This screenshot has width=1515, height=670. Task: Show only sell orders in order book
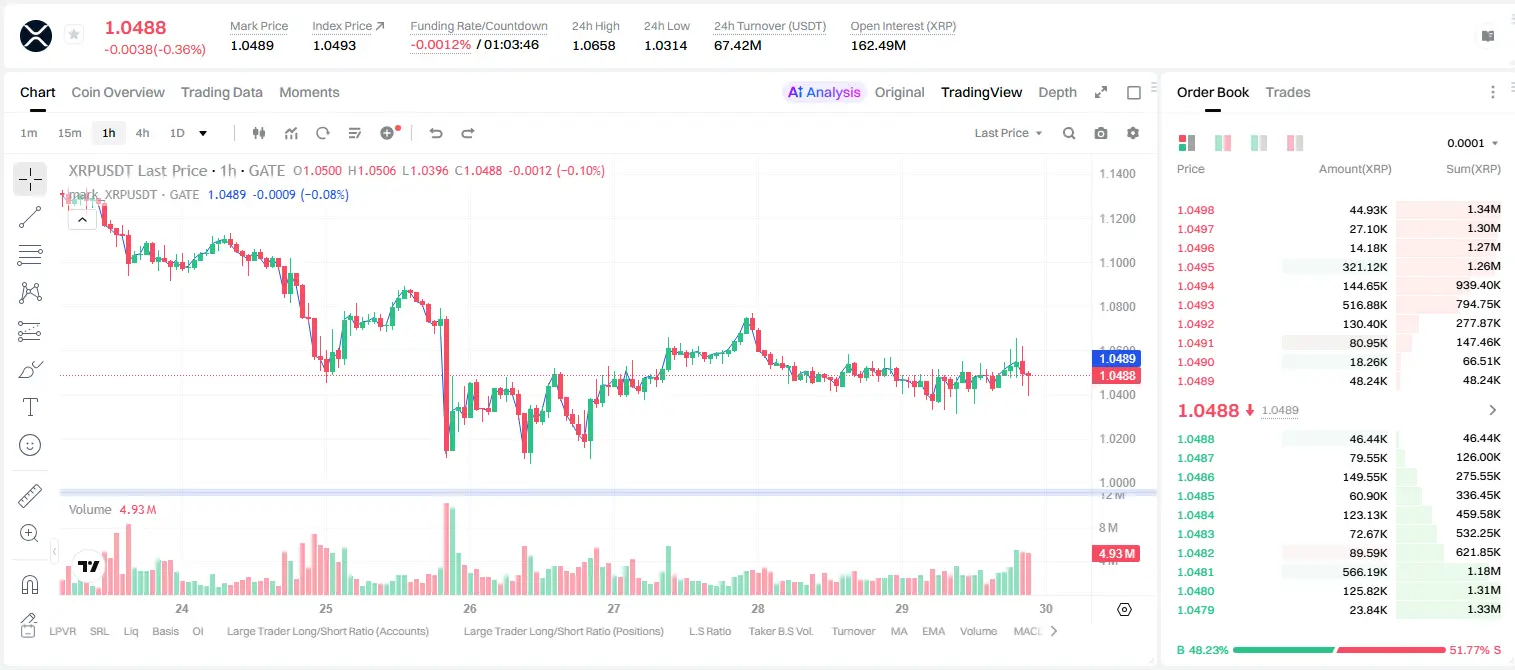coord(1295,143)
